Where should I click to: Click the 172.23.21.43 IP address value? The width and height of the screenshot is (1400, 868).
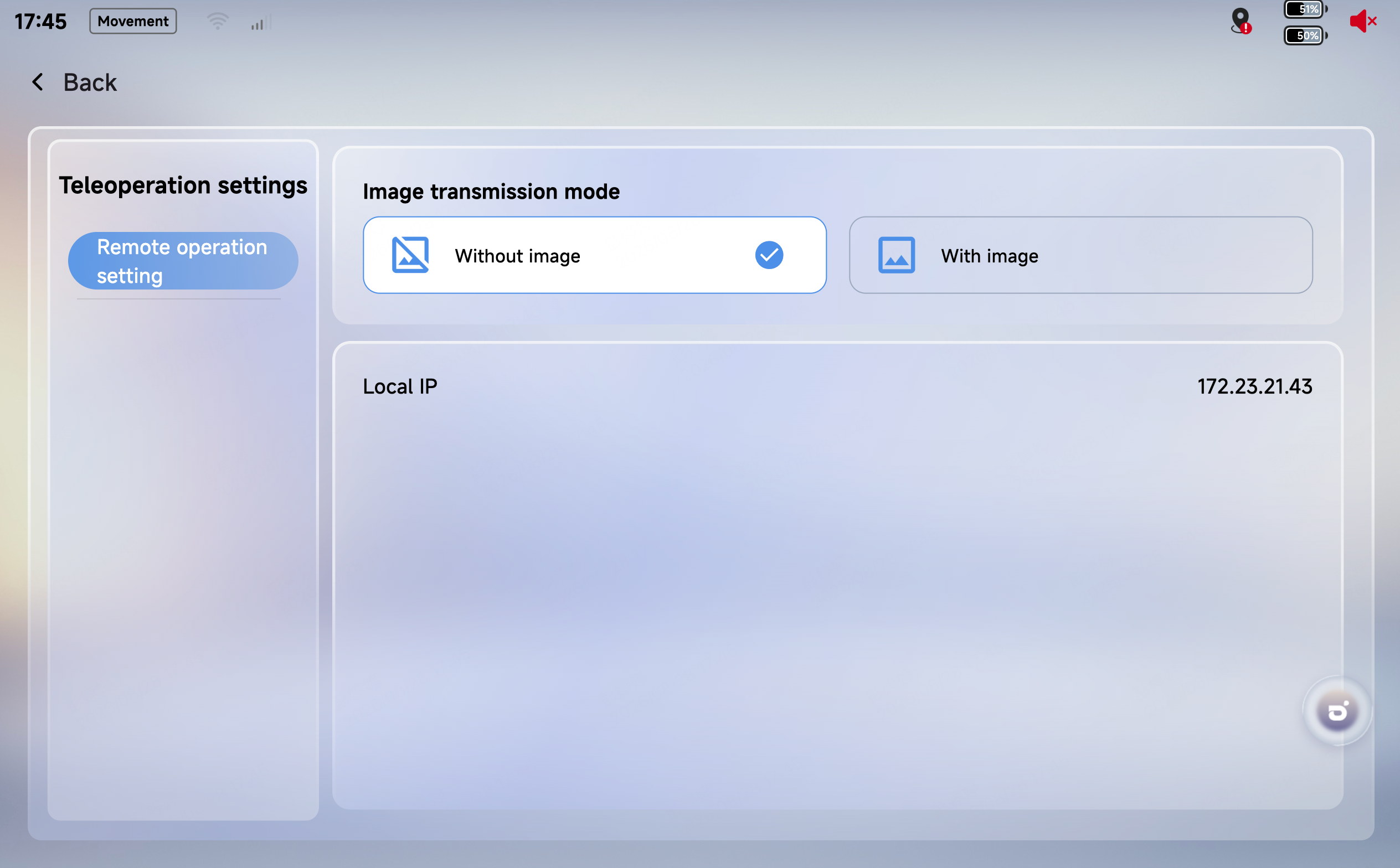(1255, 386)
